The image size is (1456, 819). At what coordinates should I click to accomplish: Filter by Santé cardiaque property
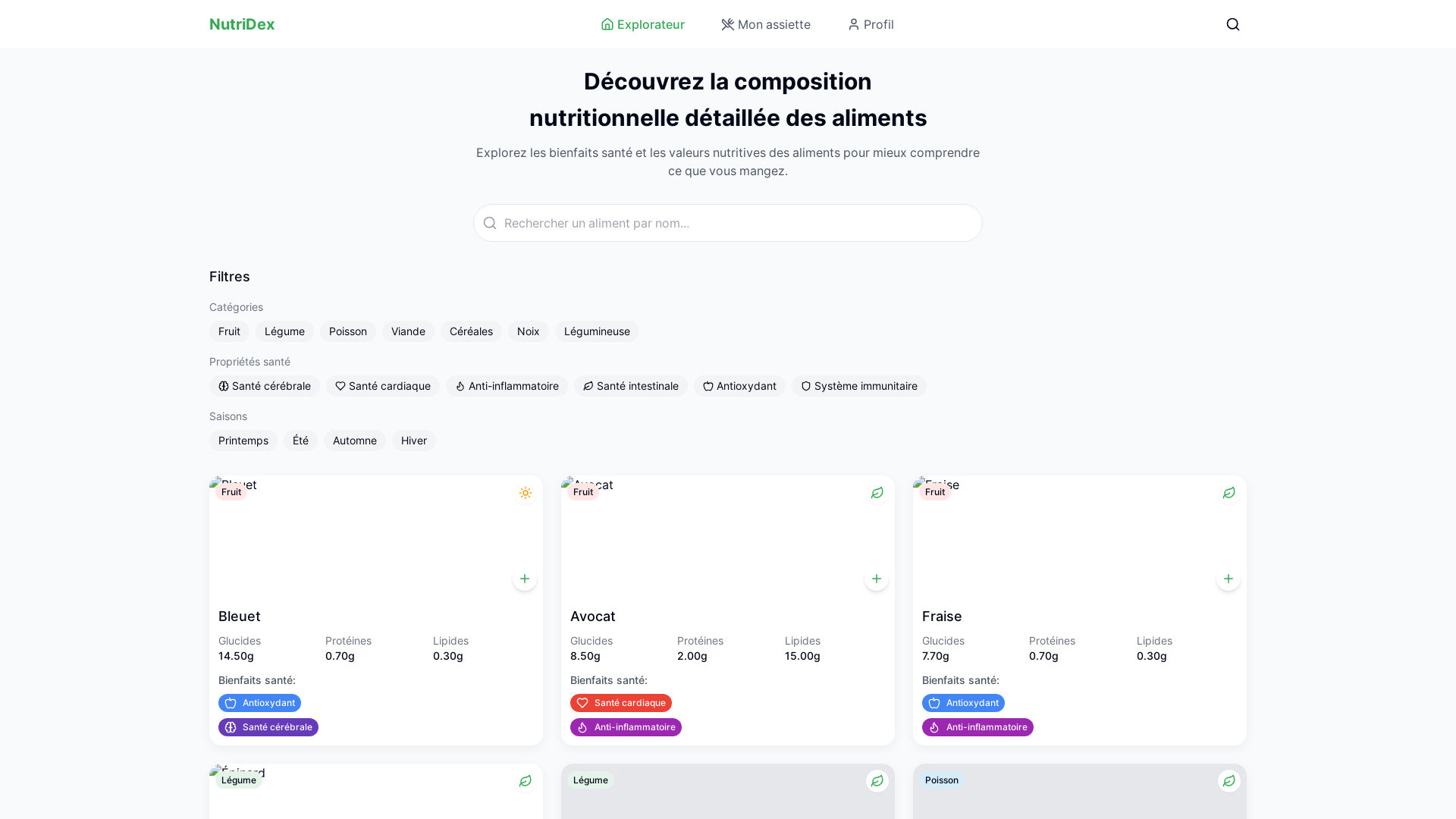click(x=383, y=386)
